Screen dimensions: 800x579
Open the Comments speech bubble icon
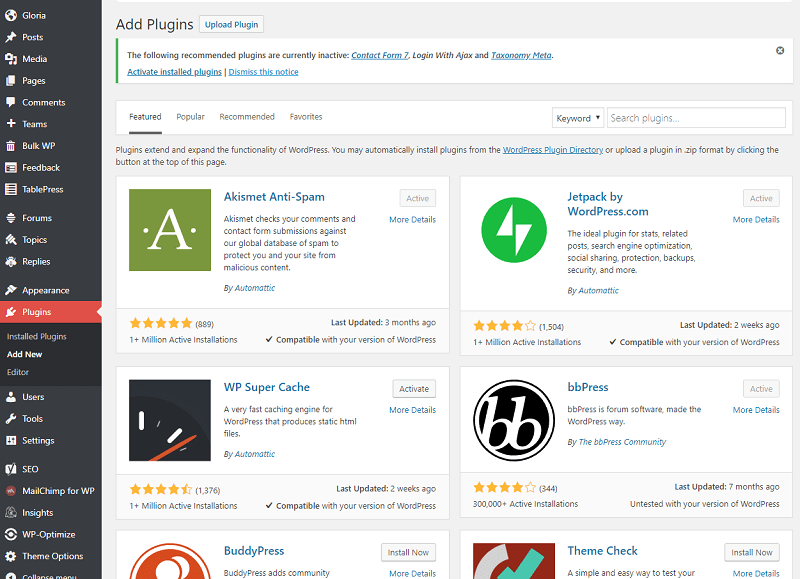(11, 102)
